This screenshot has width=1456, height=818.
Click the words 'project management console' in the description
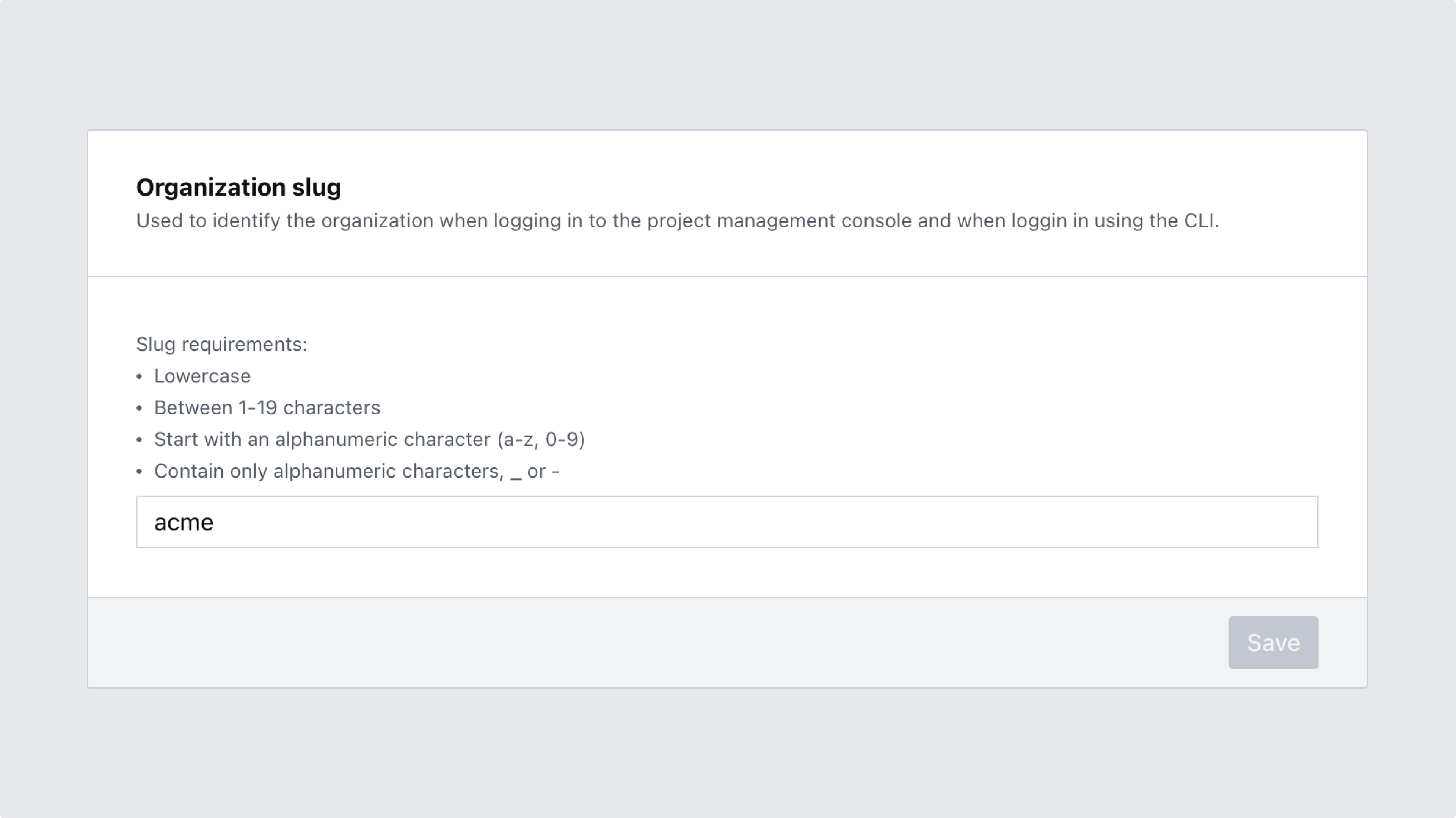coord(779,221)
